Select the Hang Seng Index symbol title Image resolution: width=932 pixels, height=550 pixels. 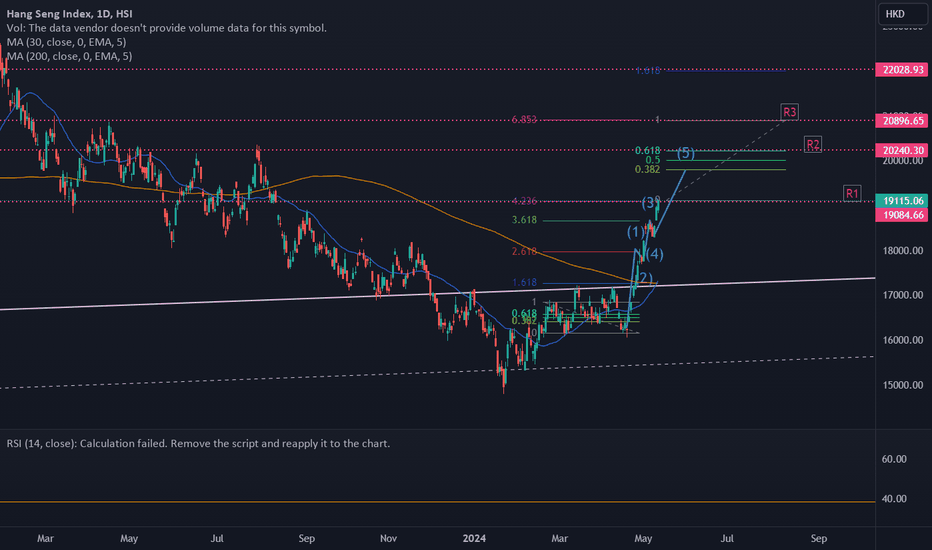click(70, 14)
